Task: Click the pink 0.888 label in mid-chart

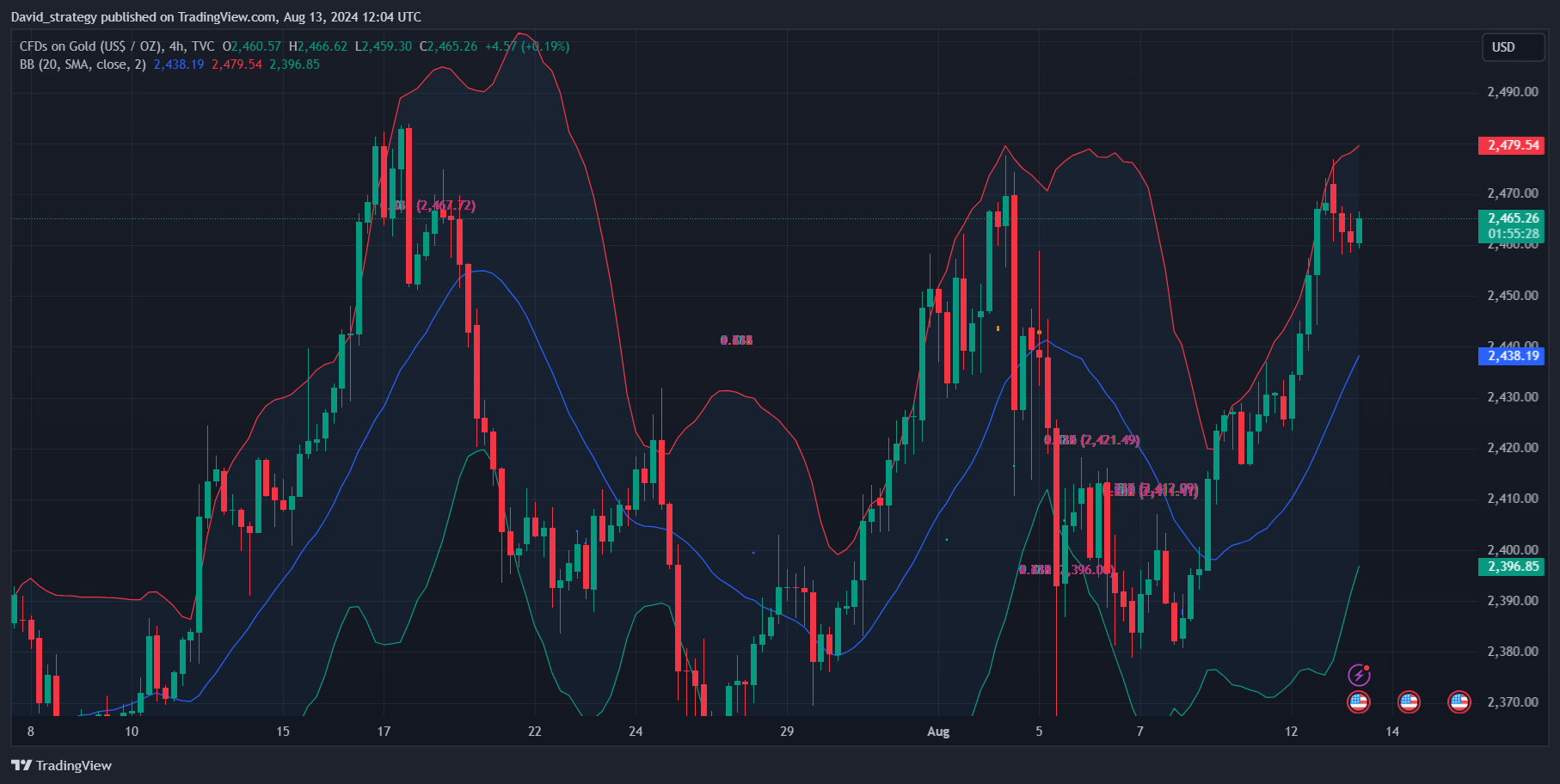Action: pyautogui.click(x=737, y=340)
